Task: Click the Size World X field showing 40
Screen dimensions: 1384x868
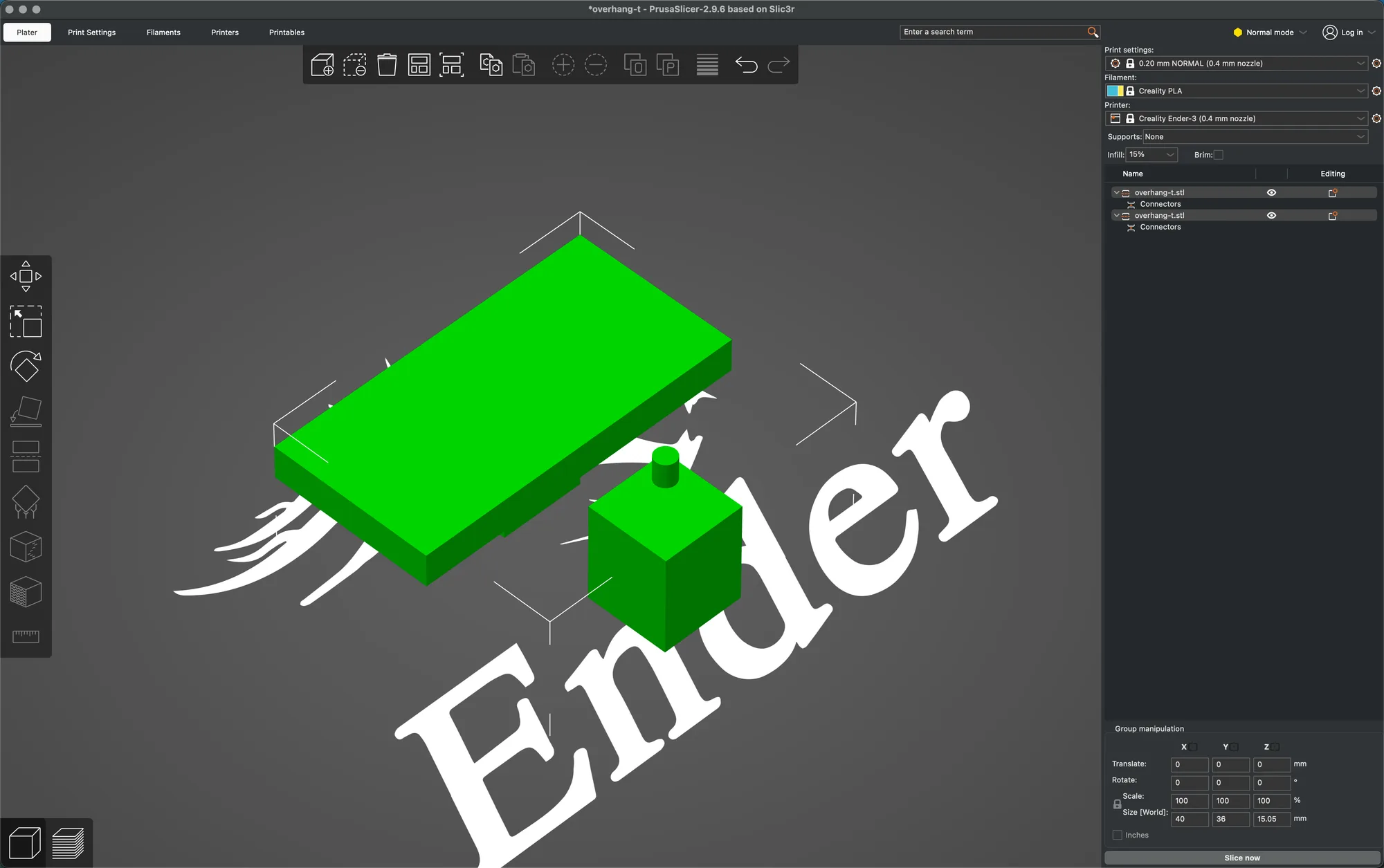Action: tap(1190, 819)
